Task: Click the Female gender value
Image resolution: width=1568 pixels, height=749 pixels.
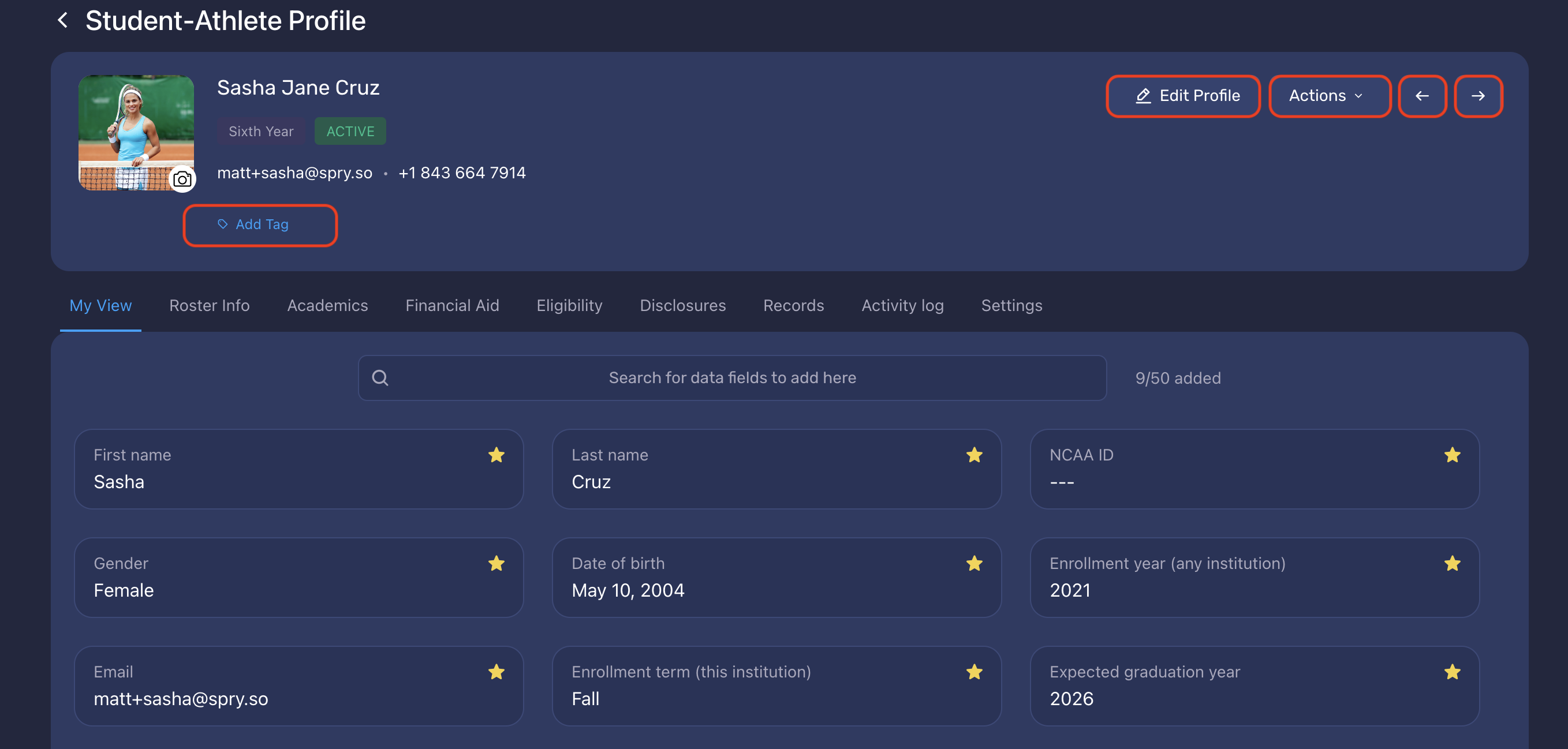Action: [x=124, y=590]
